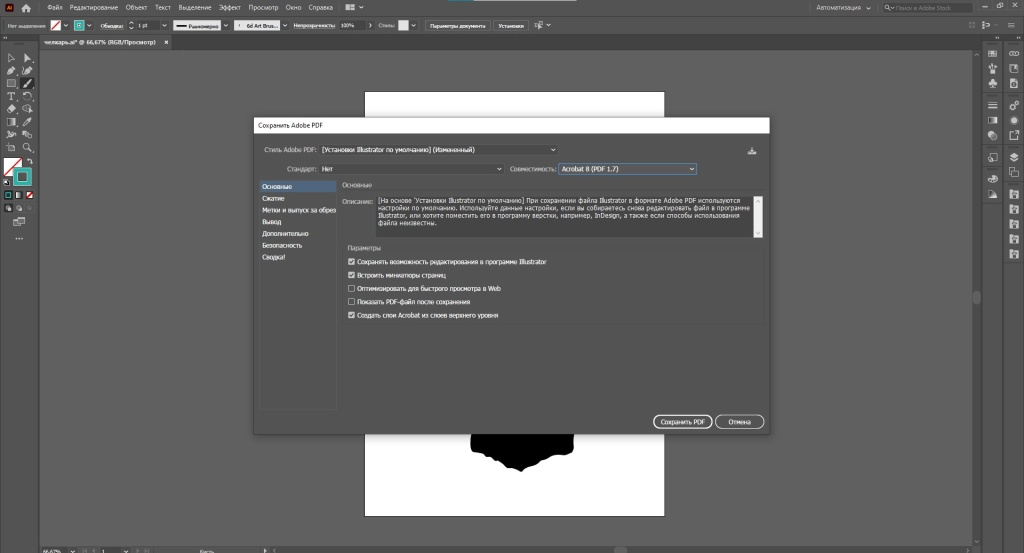Open workspace Автоматизация dropdown
The height and width of the screenshot is (553, 1024).
[843, 8]
